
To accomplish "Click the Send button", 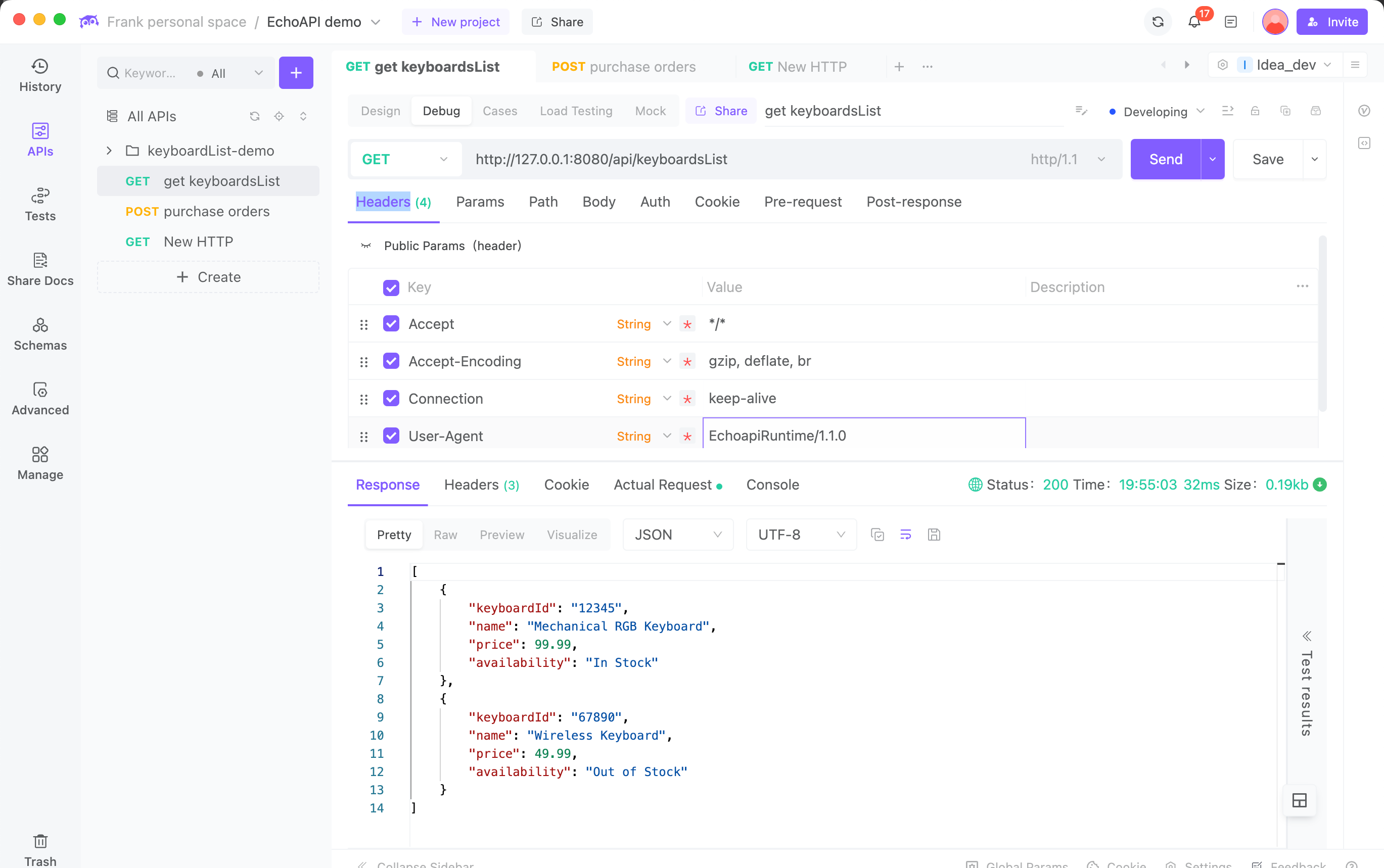I will coord(1165,159).
